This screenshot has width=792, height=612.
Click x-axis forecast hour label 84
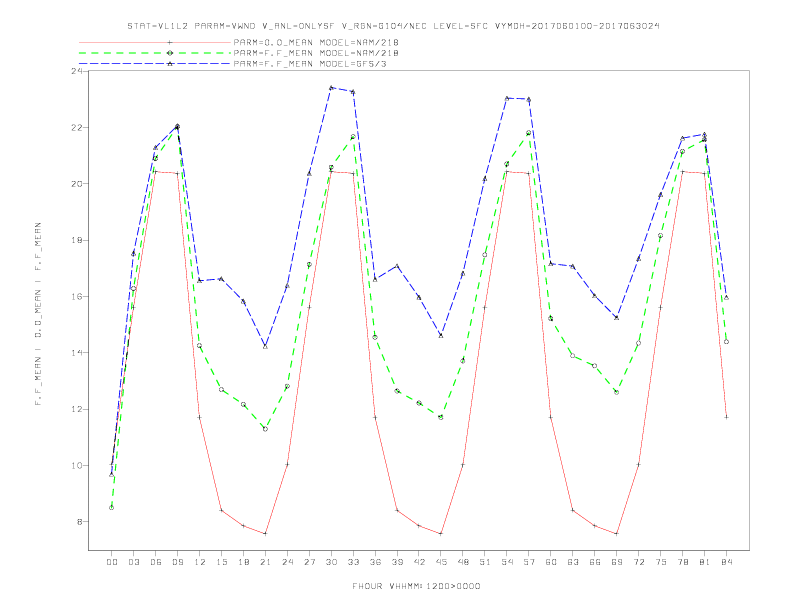[727, 562]
